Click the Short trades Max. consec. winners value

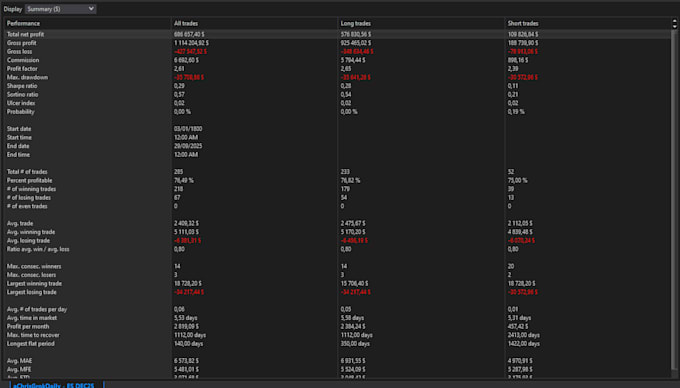pos(511,266)
